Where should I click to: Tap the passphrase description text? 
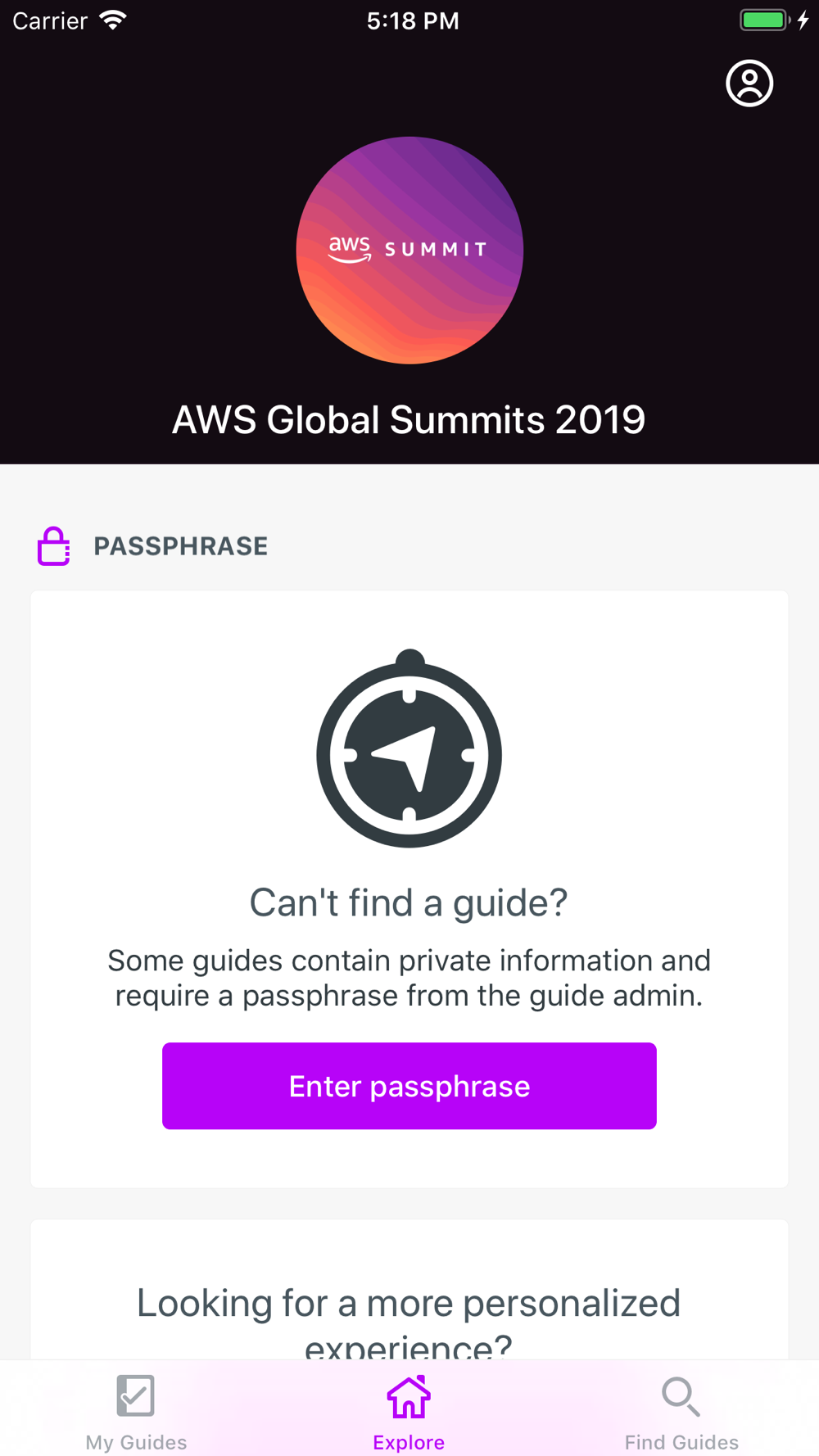[x=409, y=978]
